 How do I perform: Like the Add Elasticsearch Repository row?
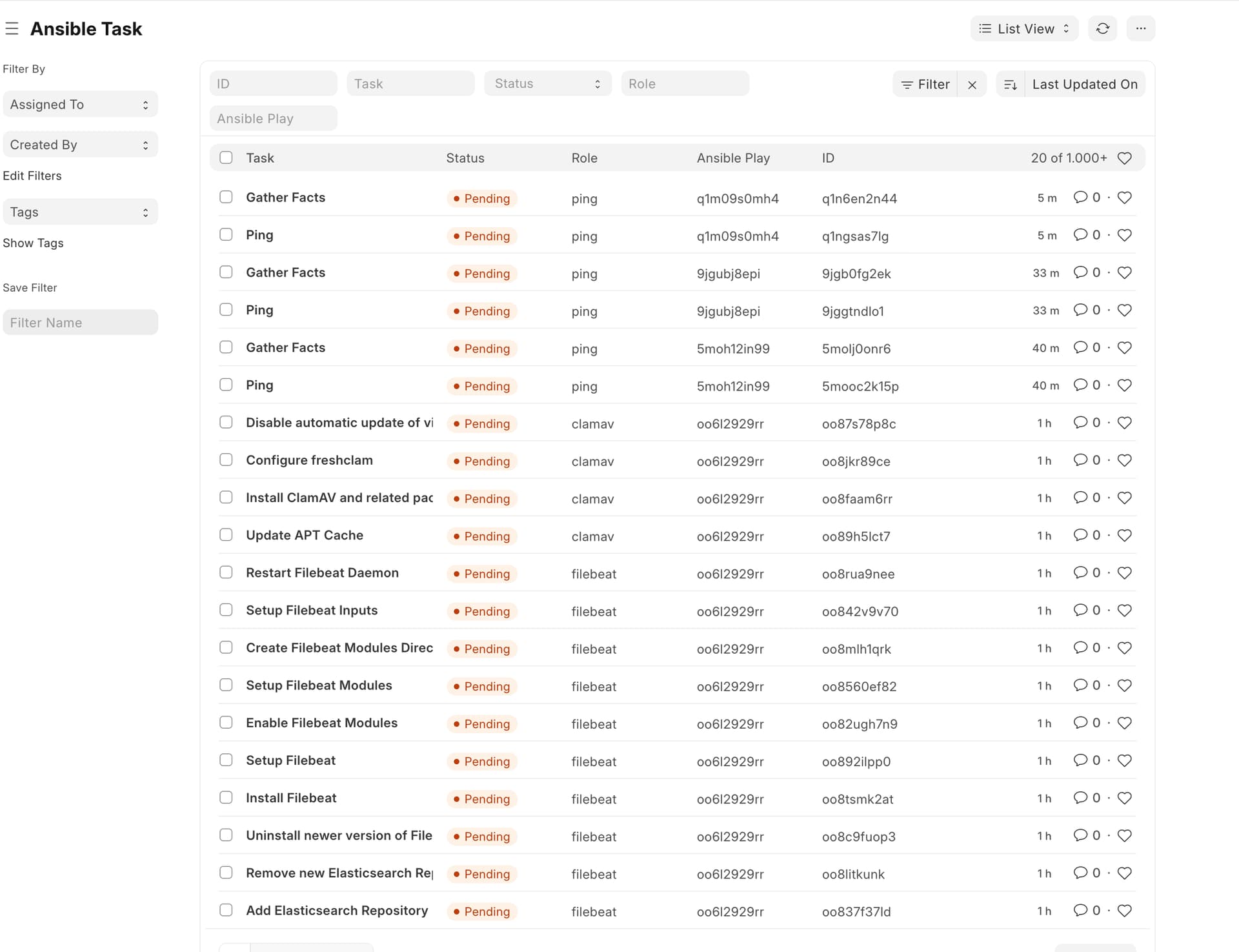[1124, 910]
